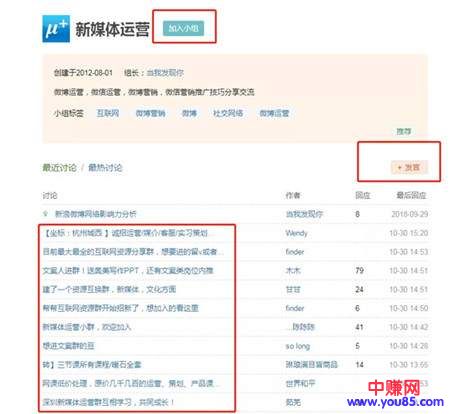Screen dimensions: 450x414
Task: Open finder's discussion with 6 replies
Action: pos(121,308)
